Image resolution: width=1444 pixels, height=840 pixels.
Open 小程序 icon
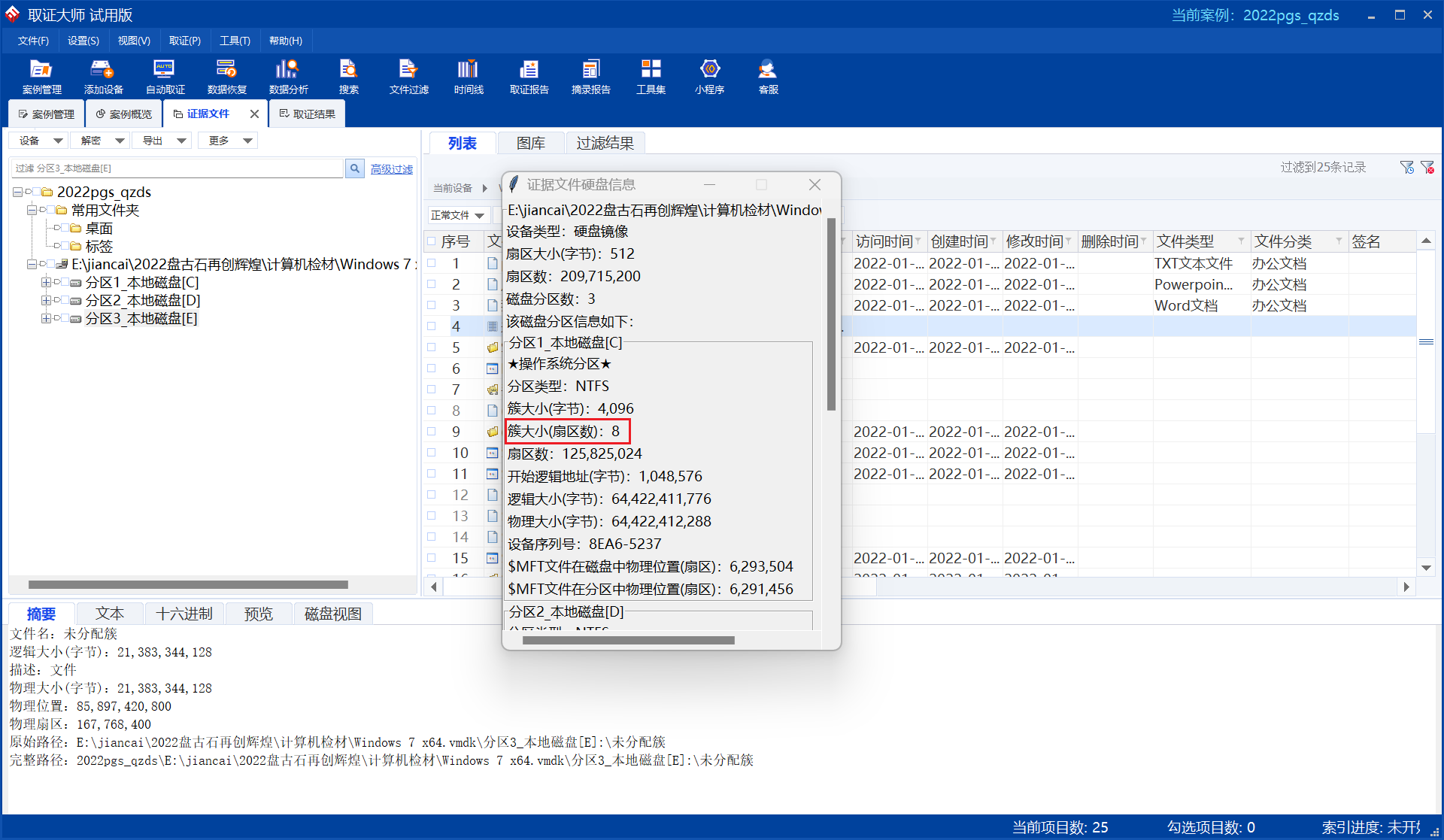click(x=709, y=77)
